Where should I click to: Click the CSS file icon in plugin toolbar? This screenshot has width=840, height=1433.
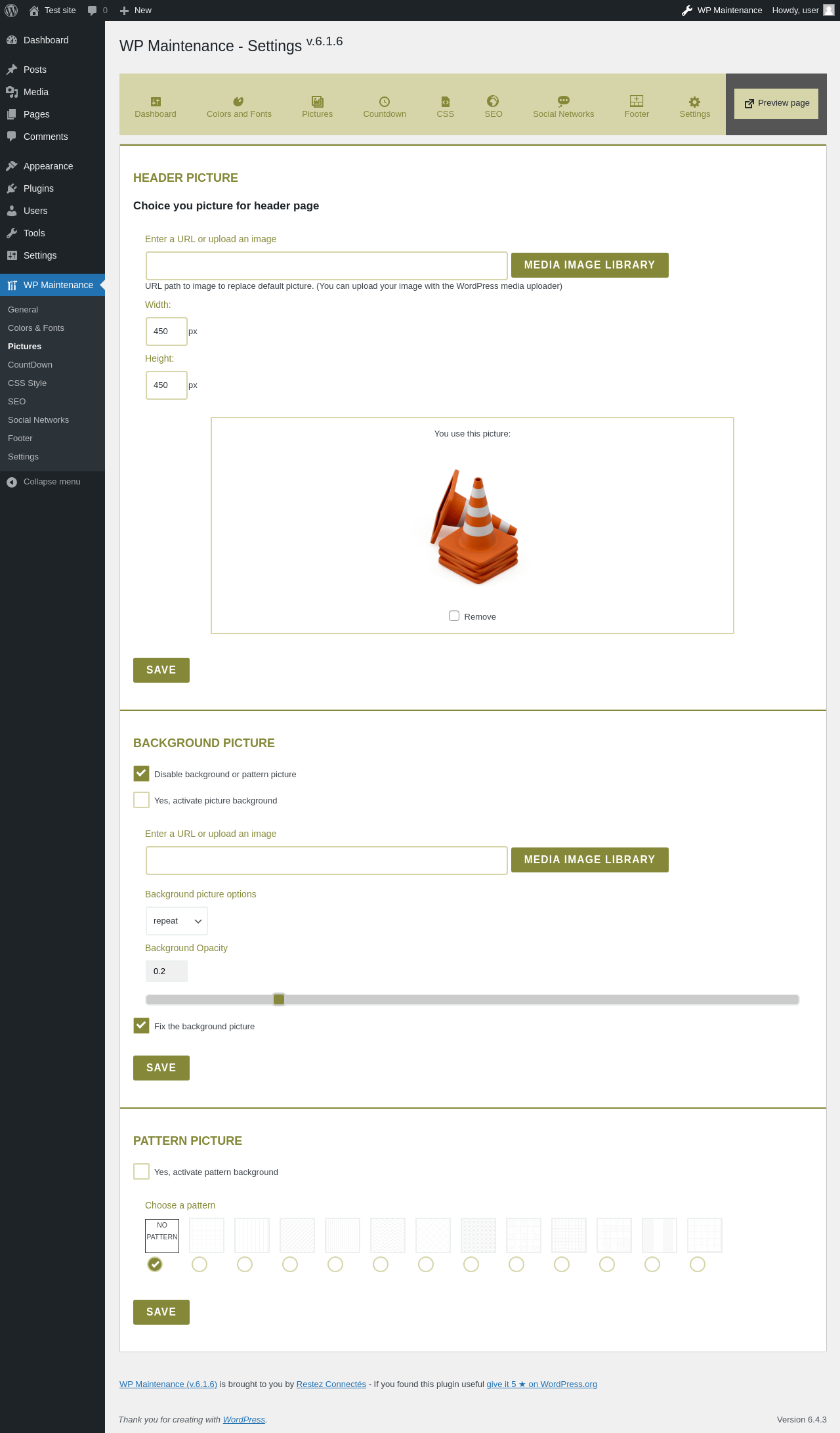(446, 101)
